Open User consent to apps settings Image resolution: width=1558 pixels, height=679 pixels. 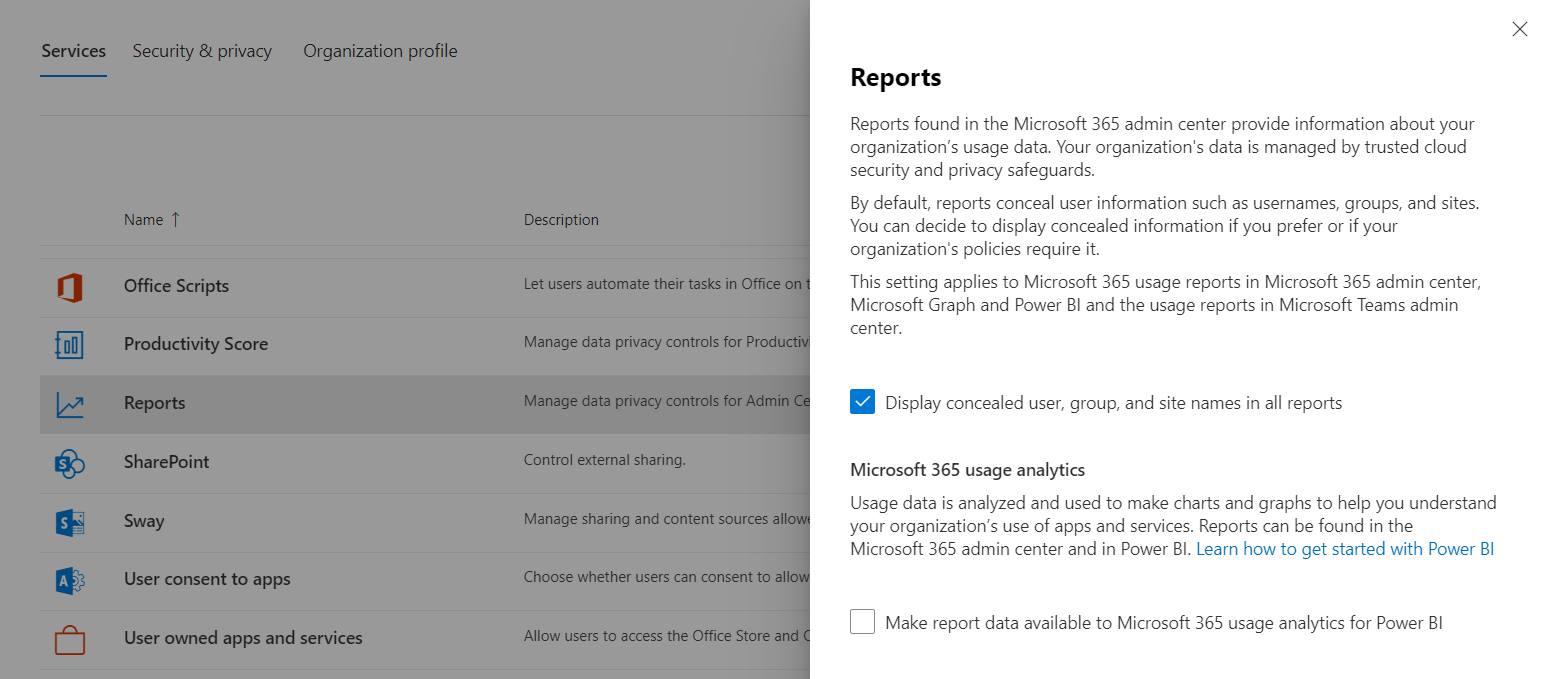pyautogui.click(x=207, y=579)
